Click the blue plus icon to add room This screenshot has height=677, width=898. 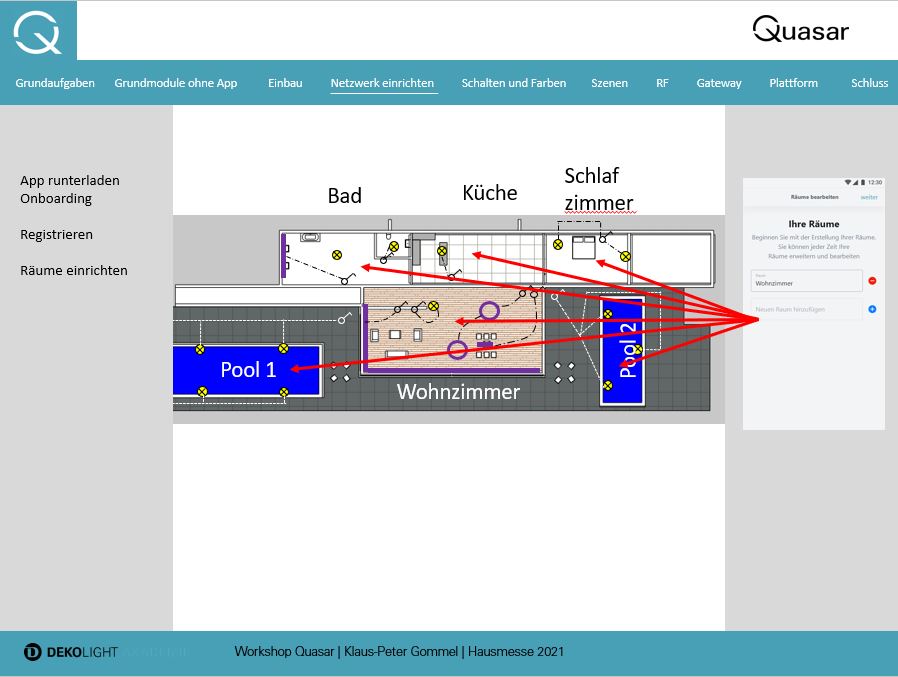pyautogui.click(x=872, y=309)
